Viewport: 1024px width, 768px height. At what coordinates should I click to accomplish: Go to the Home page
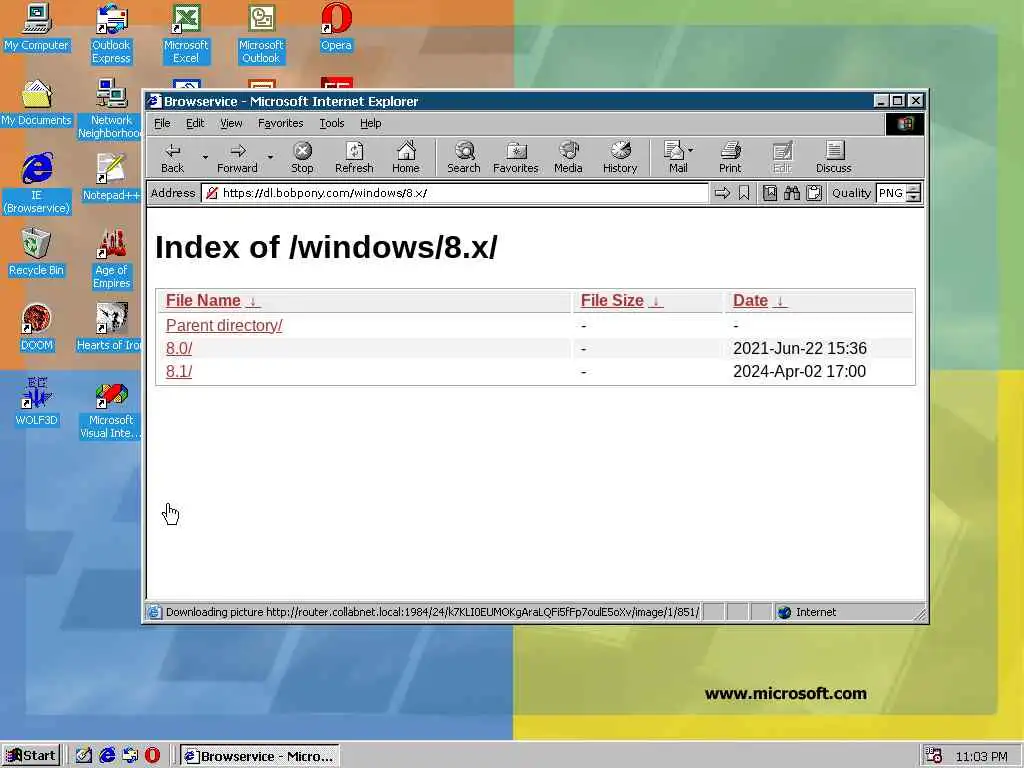click(x=406, y=157)
